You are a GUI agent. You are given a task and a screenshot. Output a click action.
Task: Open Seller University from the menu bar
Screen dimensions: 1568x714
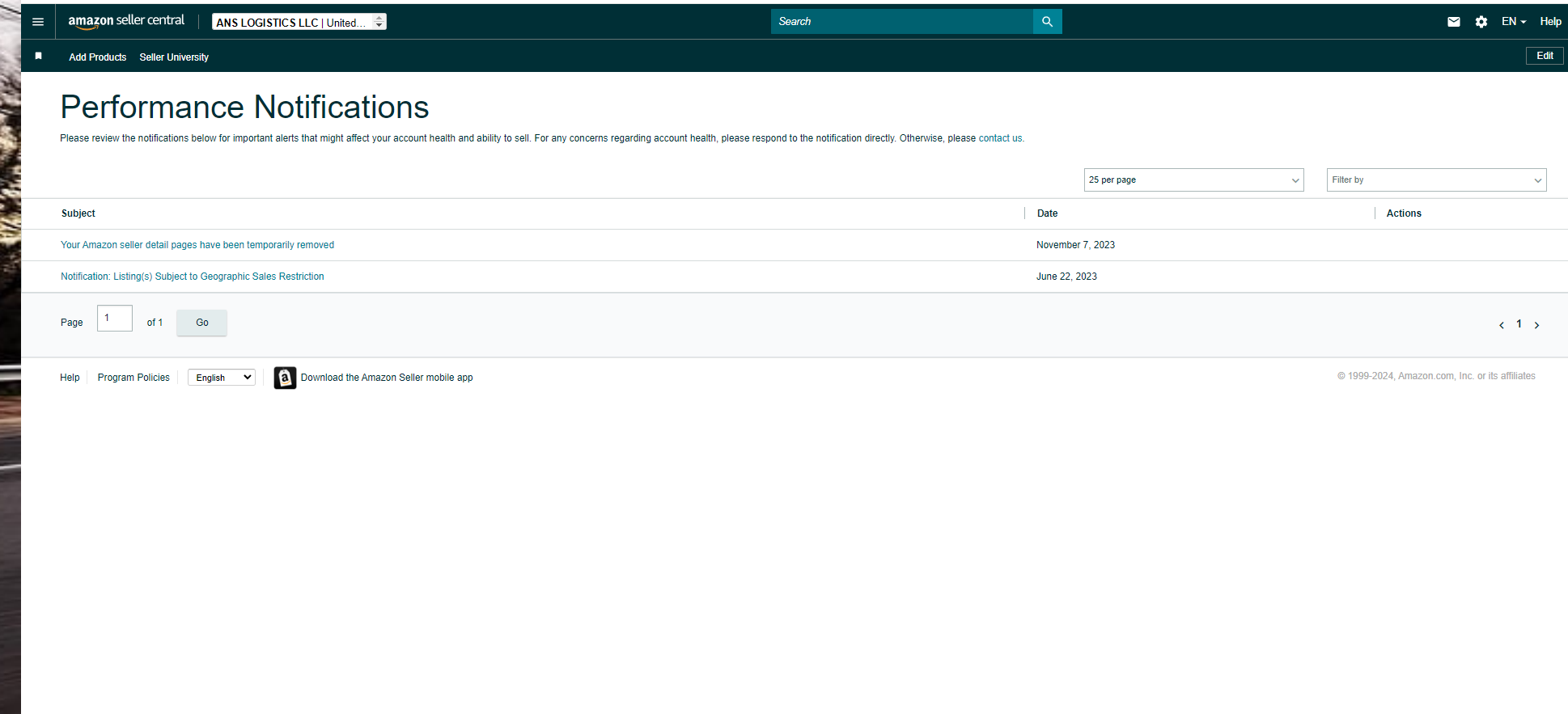[x=174, y=57]
